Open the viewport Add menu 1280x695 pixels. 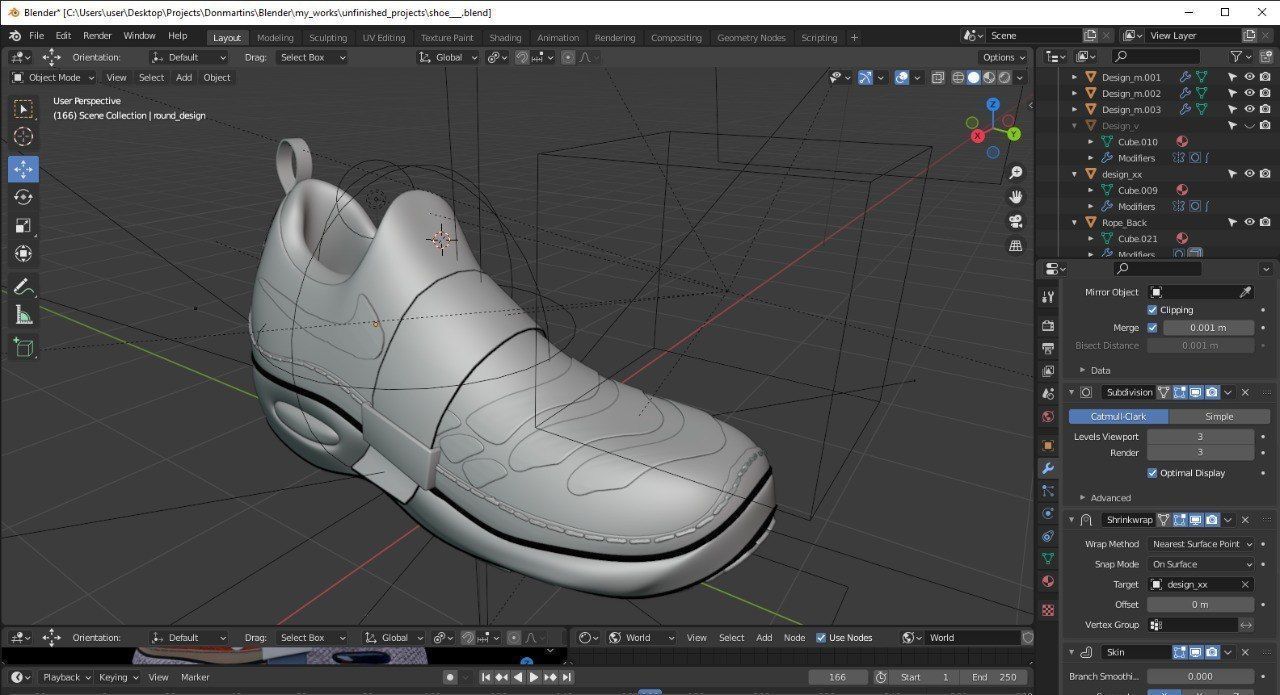point(184,77)
